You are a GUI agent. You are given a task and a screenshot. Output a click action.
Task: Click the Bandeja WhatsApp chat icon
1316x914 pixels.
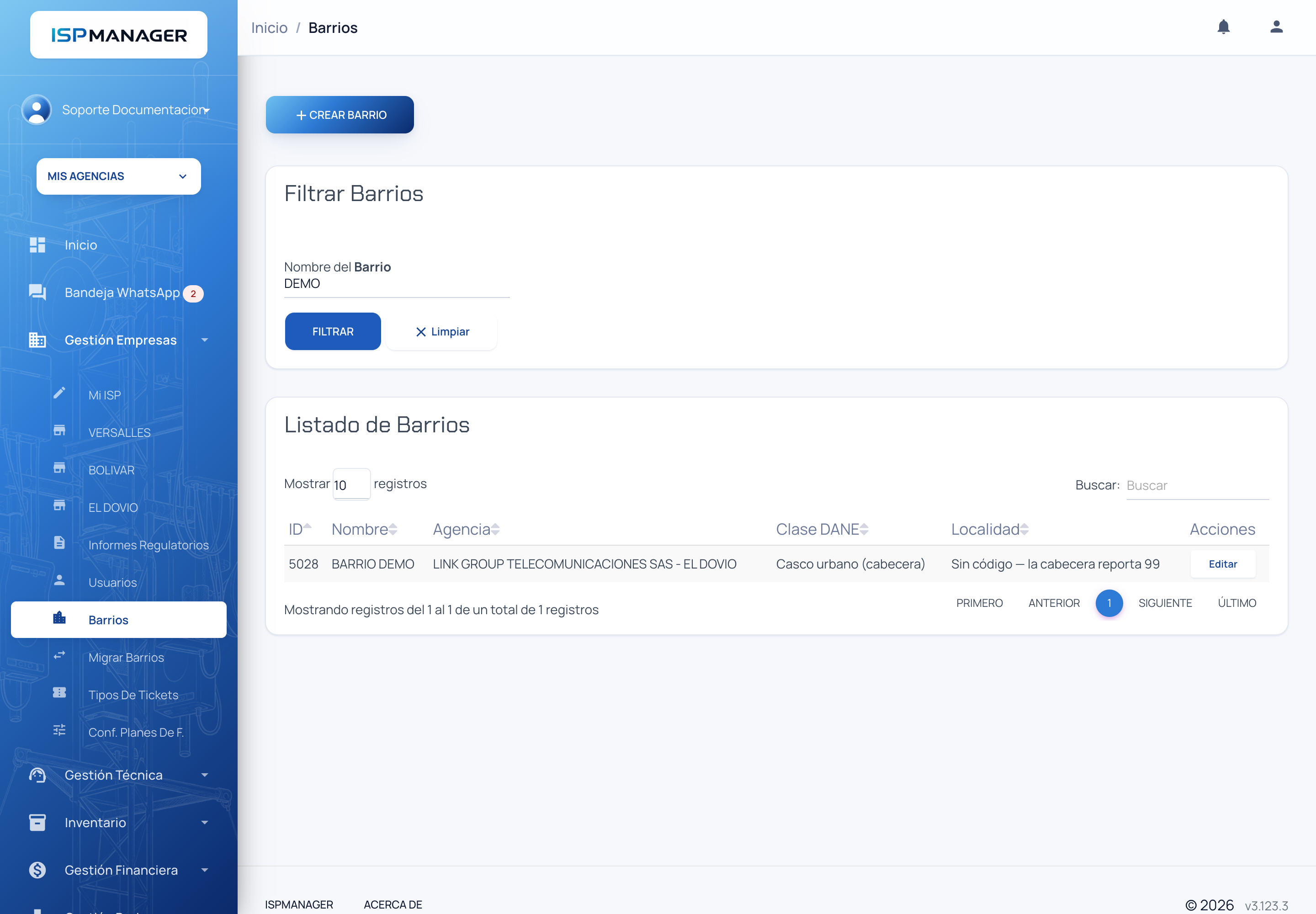click(37, 292)
